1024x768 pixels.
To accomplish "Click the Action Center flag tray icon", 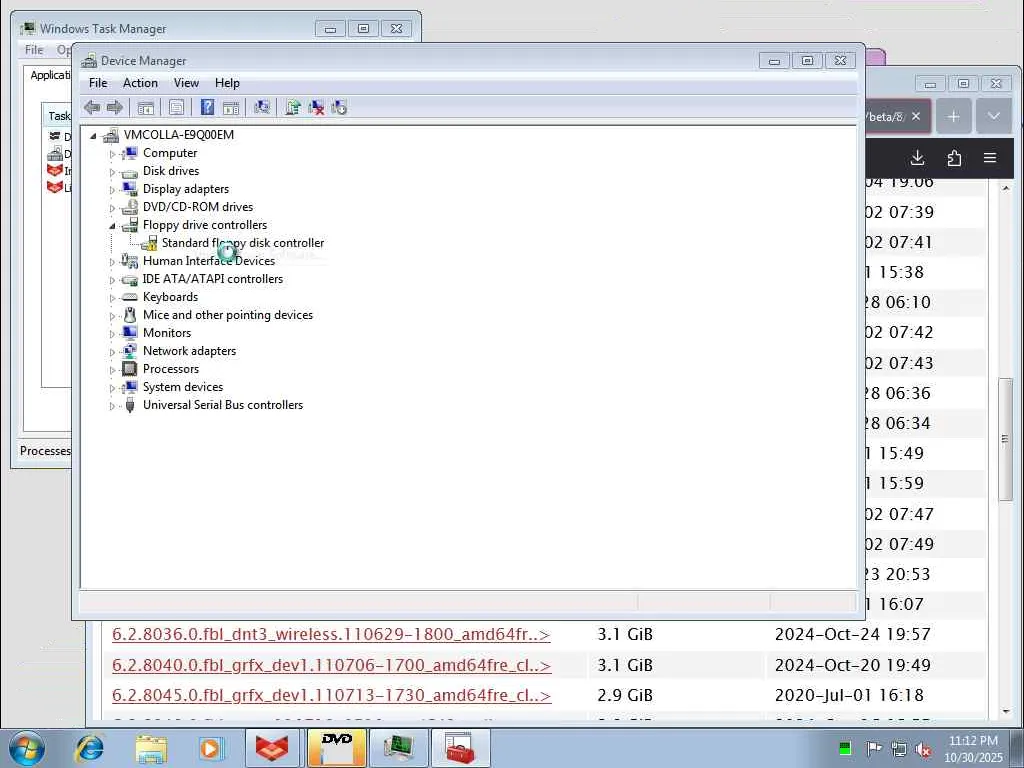I will [x=874, y=749].
